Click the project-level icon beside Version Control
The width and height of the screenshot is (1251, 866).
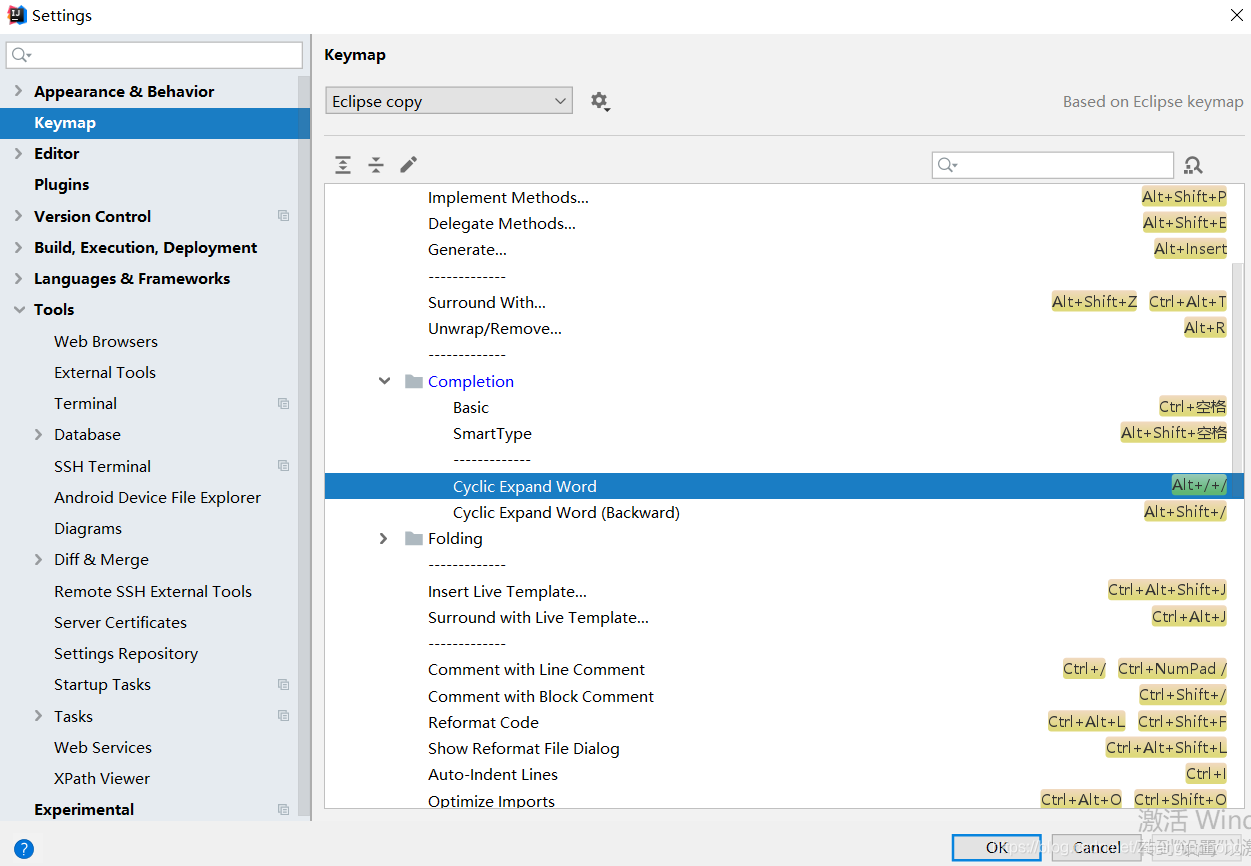click(284, 216)
